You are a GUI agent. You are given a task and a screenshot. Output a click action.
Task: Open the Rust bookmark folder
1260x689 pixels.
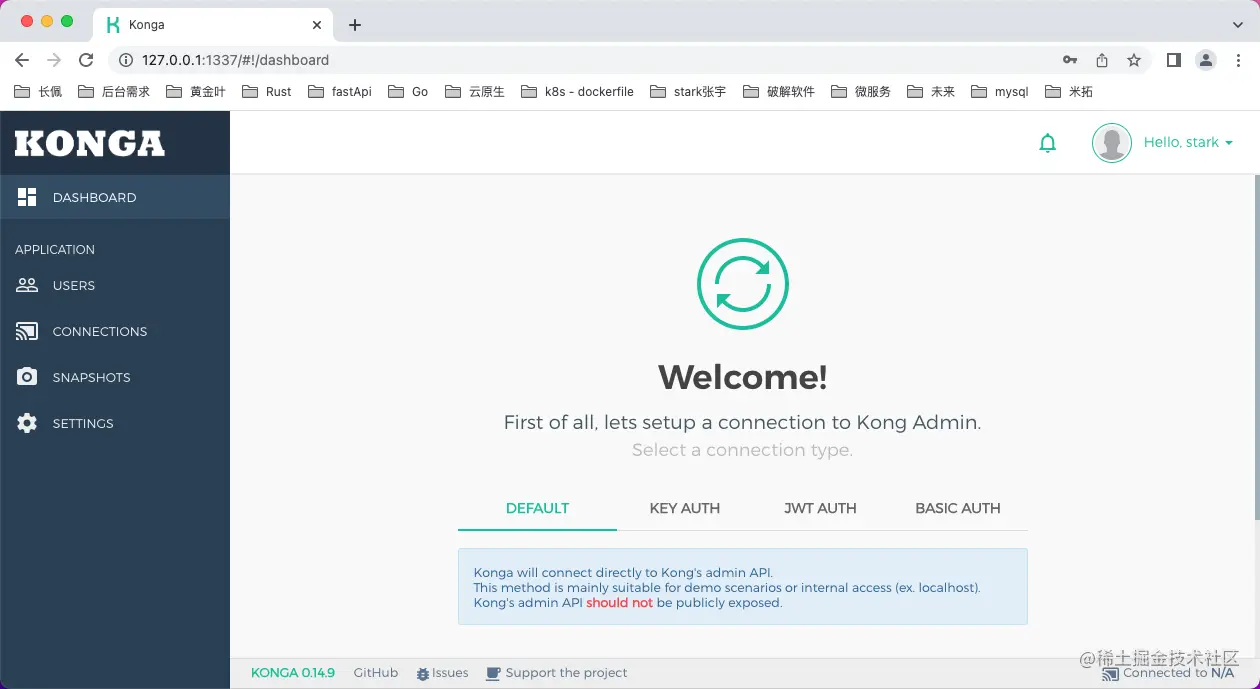point(266,91)
